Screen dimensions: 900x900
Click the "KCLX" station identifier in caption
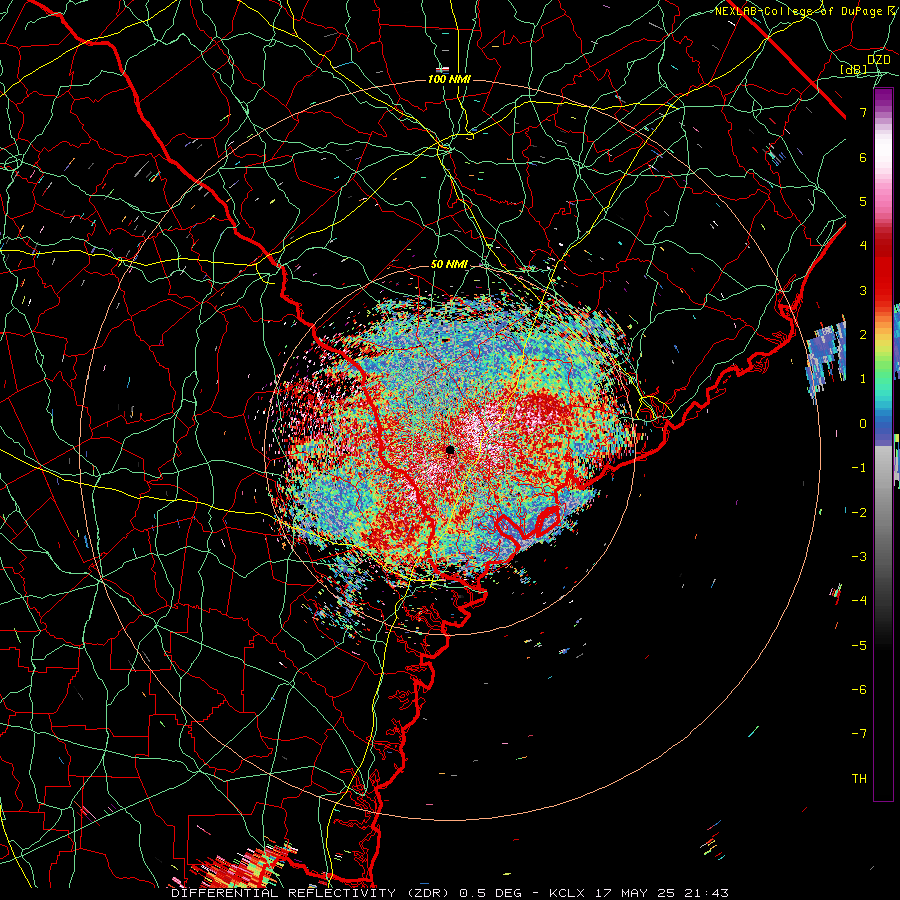(x=567, y=893)
